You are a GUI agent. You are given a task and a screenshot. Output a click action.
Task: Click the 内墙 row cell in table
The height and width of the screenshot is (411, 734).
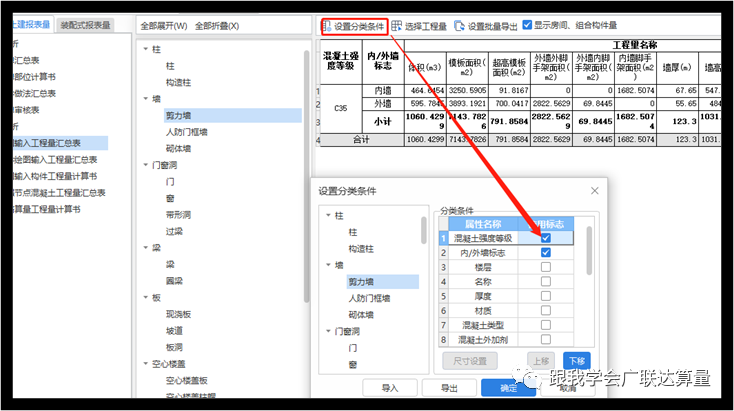point(383,90)
